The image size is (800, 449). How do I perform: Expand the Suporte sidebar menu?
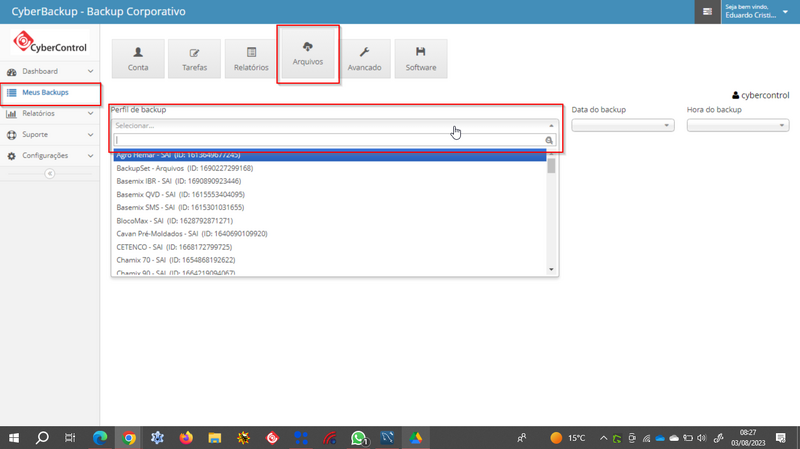[x=50, y=135]
